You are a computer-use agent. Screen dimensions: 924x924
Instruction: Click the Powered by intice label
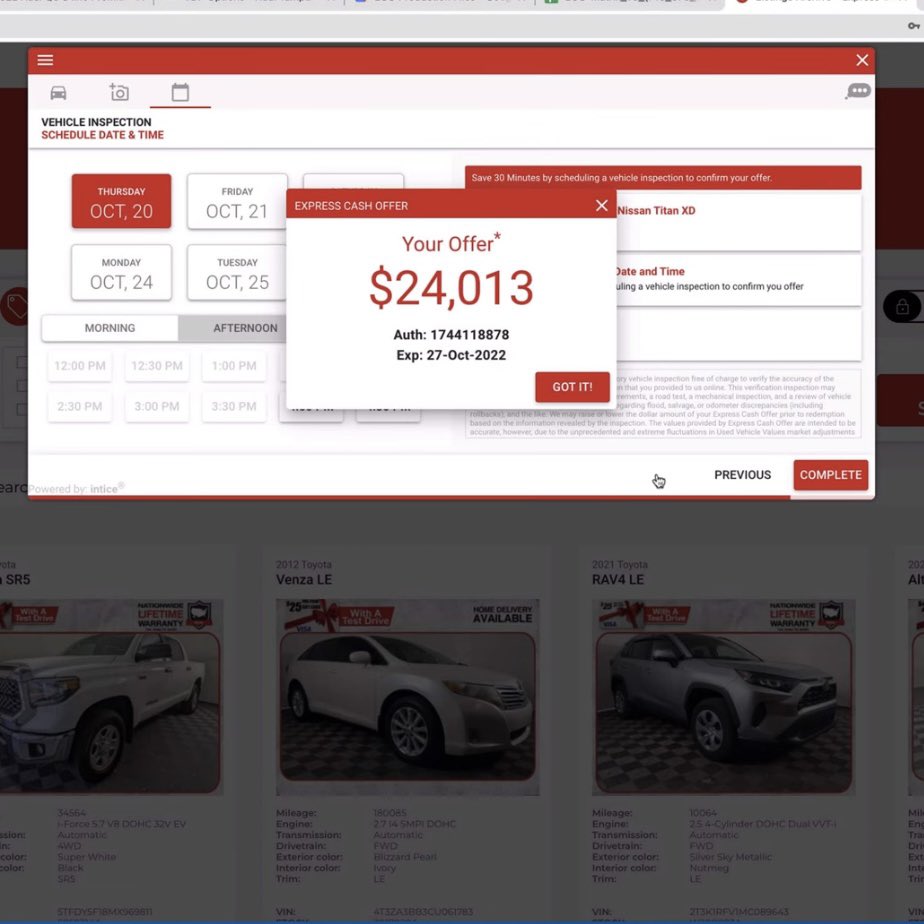point(77,488)
